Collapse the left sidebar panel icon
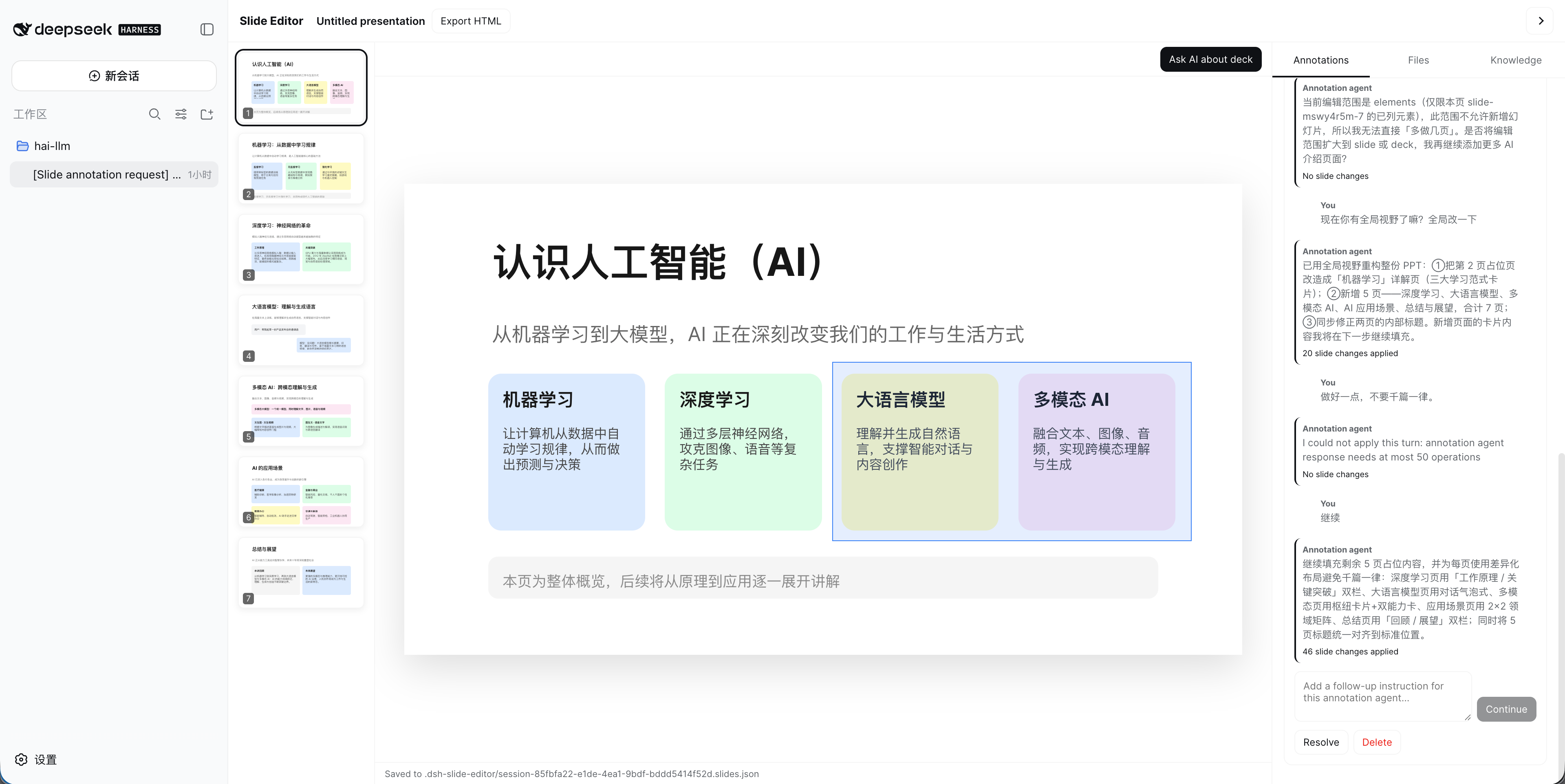1565x784 pixels. pyautogui.click(x=207, y=29)
